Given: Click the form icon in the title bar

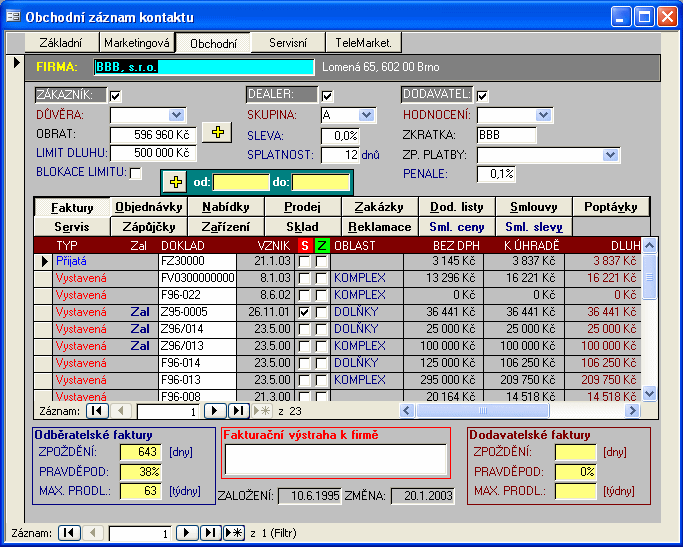Looking at the screenshot, I should coord(13,17).
